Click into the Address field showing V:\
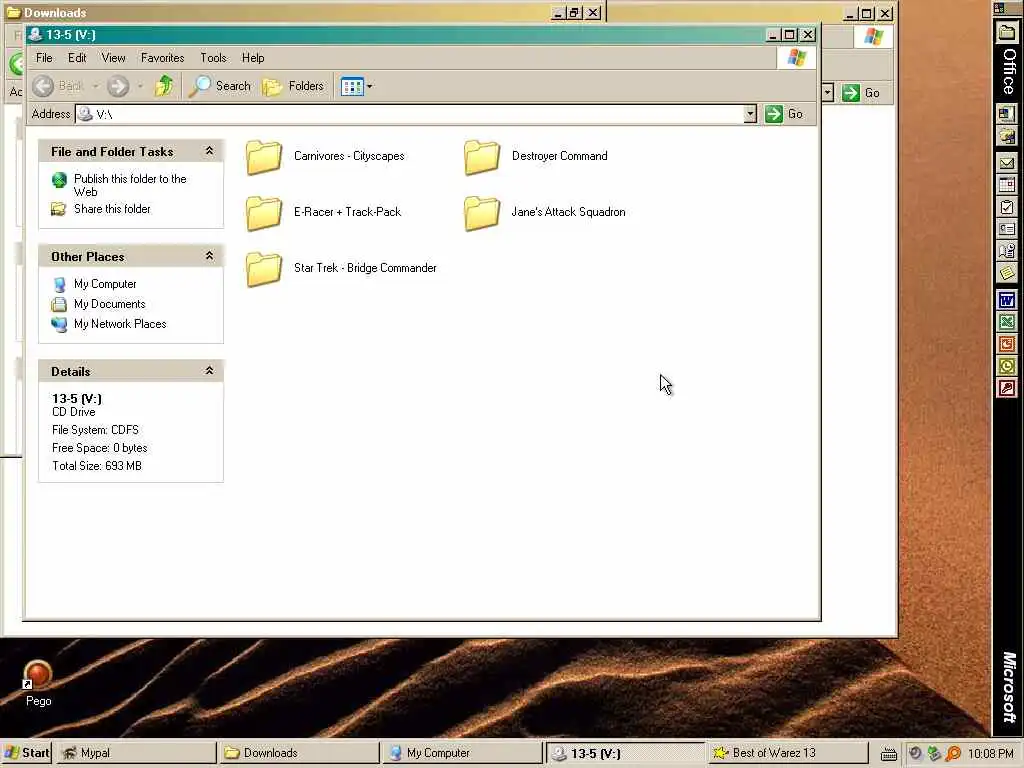1024x768 pixels. (409, 114)
